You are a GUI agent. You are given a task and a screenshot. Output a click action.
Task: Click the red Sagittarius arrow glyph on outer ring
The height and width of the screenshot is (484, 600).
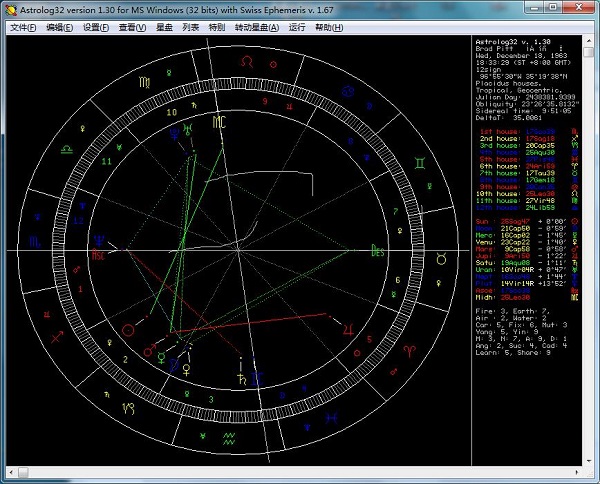(x=57, y=337)
